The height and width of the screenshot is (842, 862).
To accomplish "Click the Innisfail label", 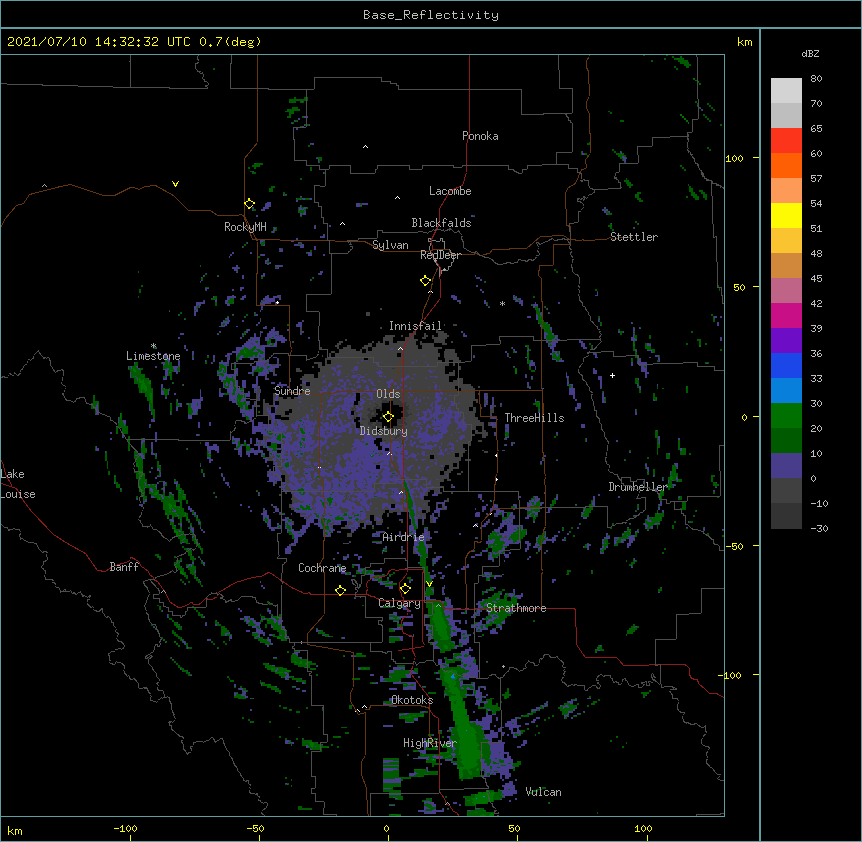I will [x=415, y=326].
